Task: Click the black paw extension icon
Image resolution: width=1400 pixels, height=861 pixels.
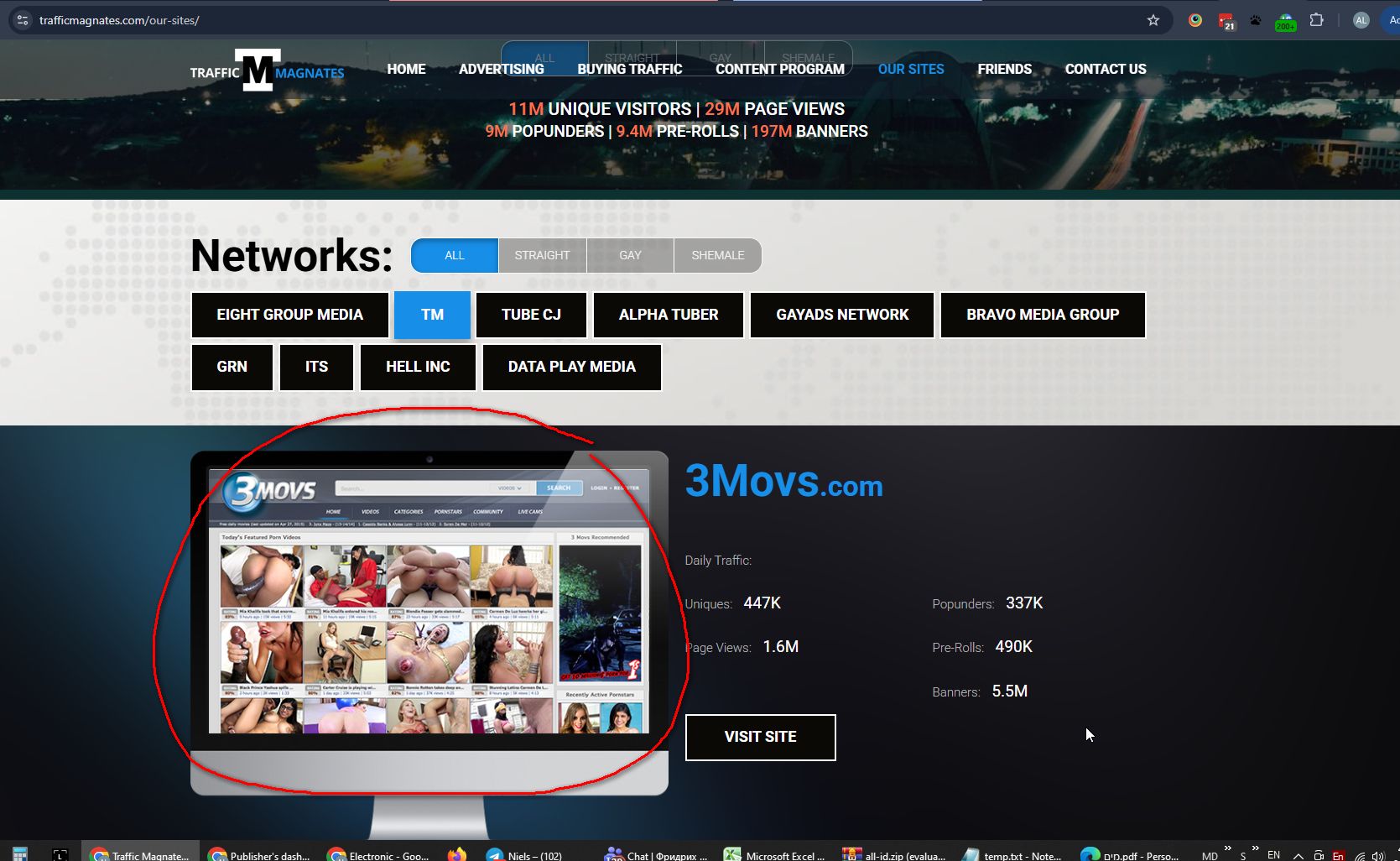Action: click(1256, 20)
